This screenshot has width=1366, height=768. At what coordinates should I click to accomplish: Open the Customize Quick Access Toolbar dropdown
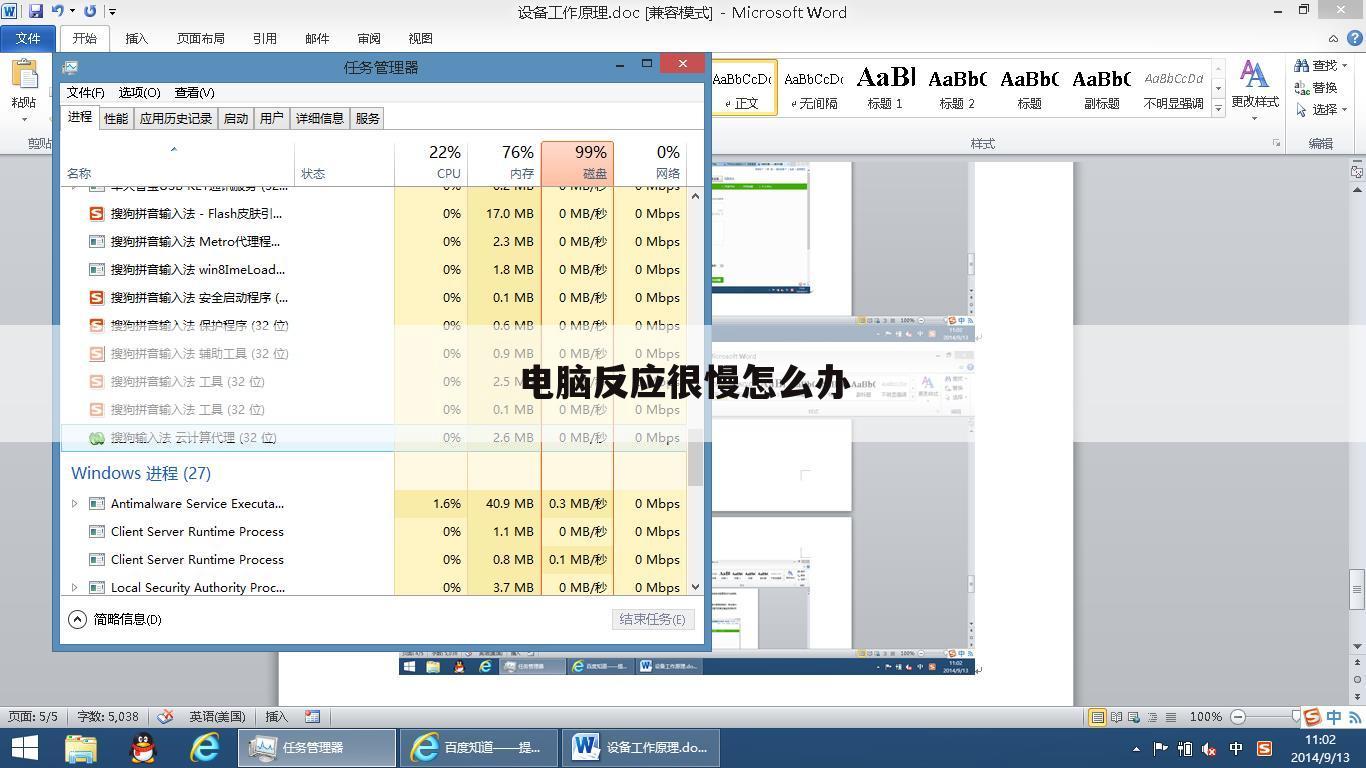coord(112,12)
